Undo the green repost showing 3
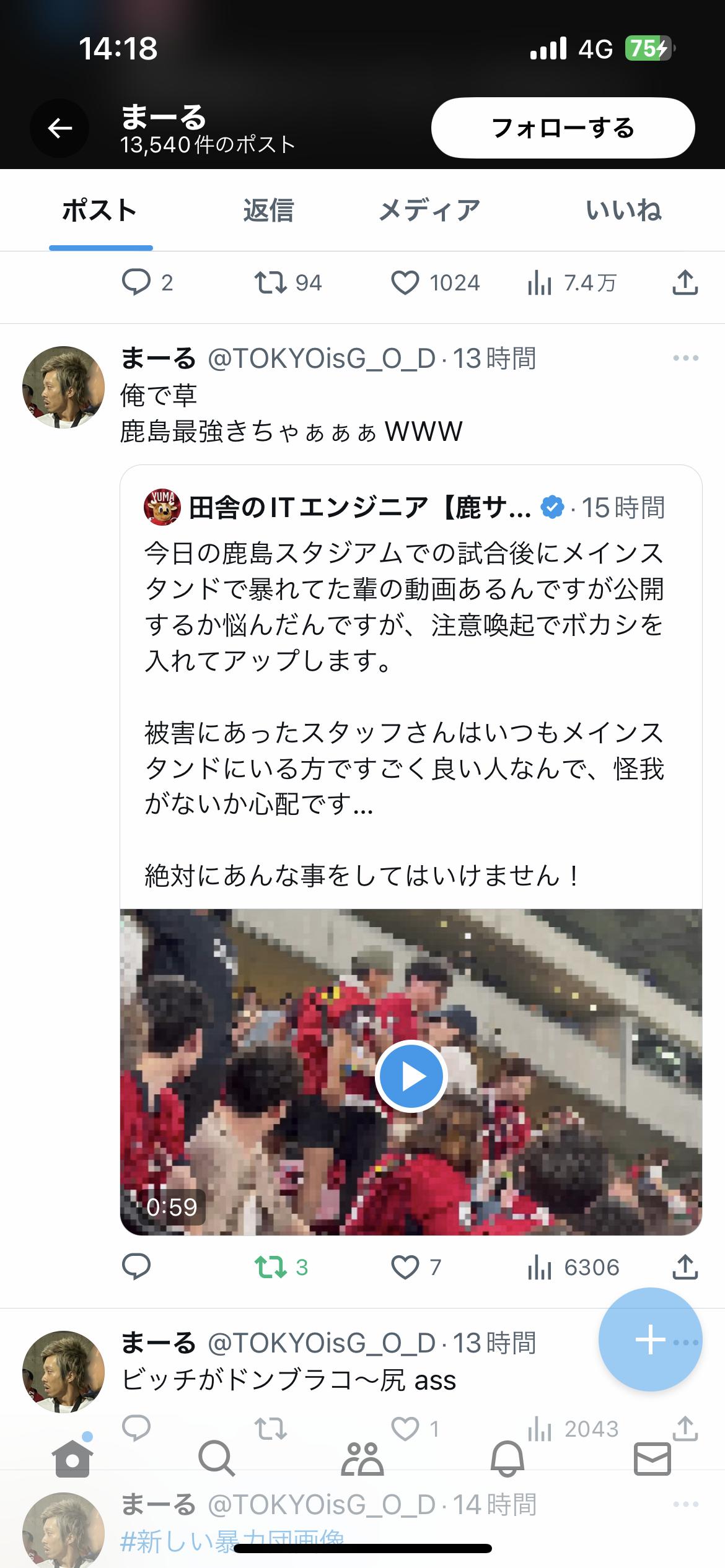Viewport: 725px width, 1568px height. click(x=271, y=1267)
